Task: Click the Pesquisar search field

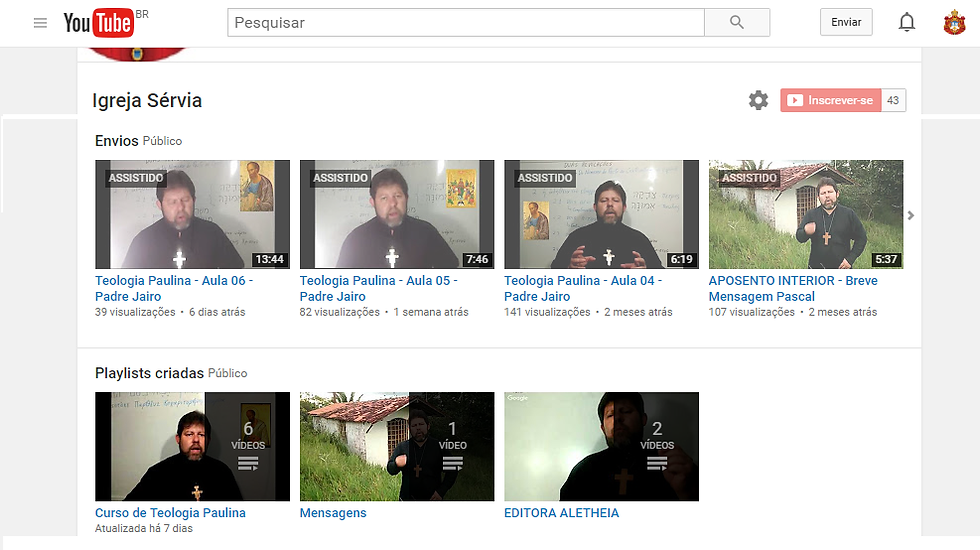Action: (466, 22)
